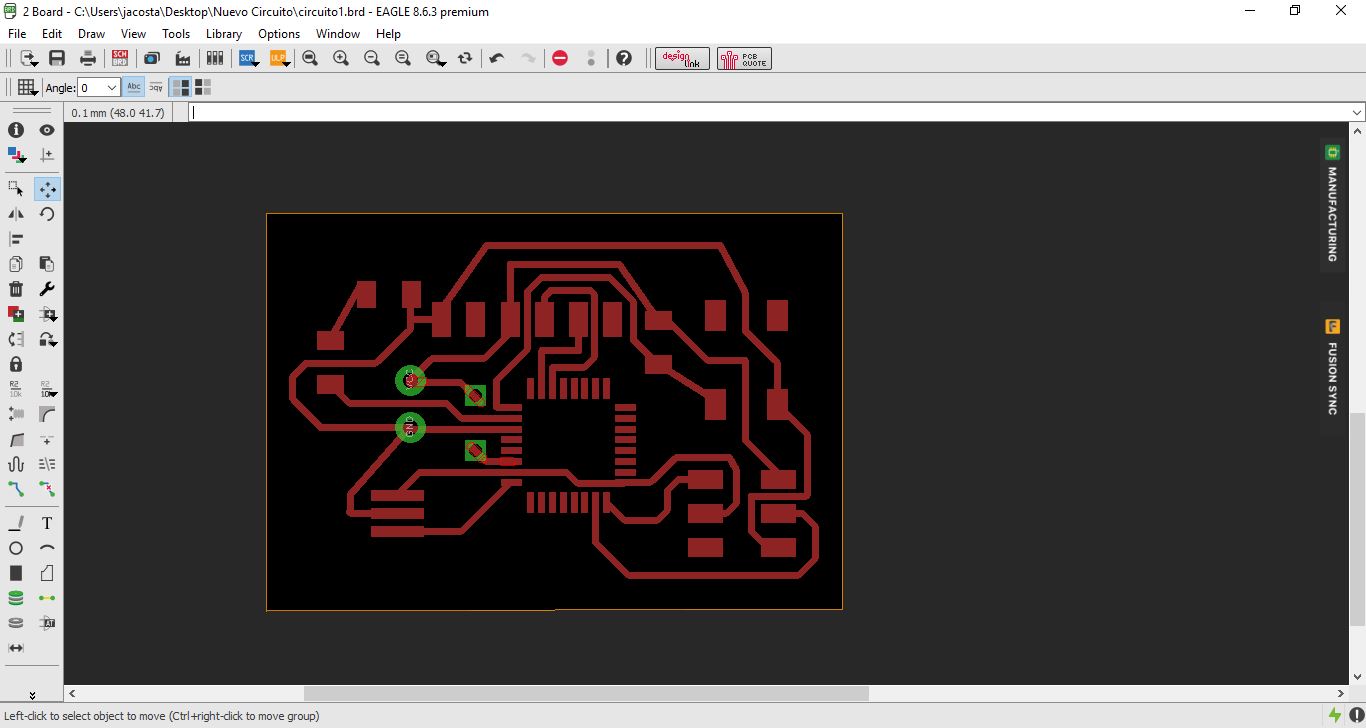This screenshot has height=728, width=1366.
Task: Toggle the mirrored text button
Action: (156, 88)
